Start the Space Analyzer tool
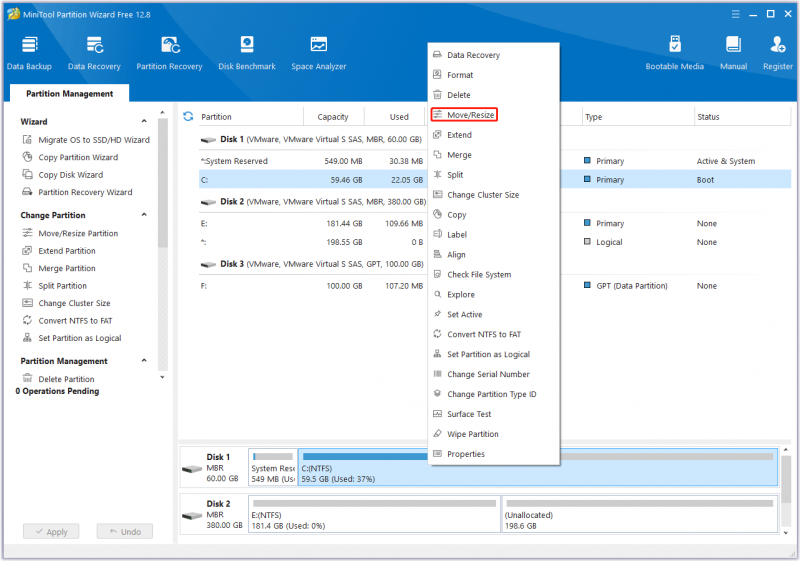Viewport: 800px width, 561px height. coord(318,53)
